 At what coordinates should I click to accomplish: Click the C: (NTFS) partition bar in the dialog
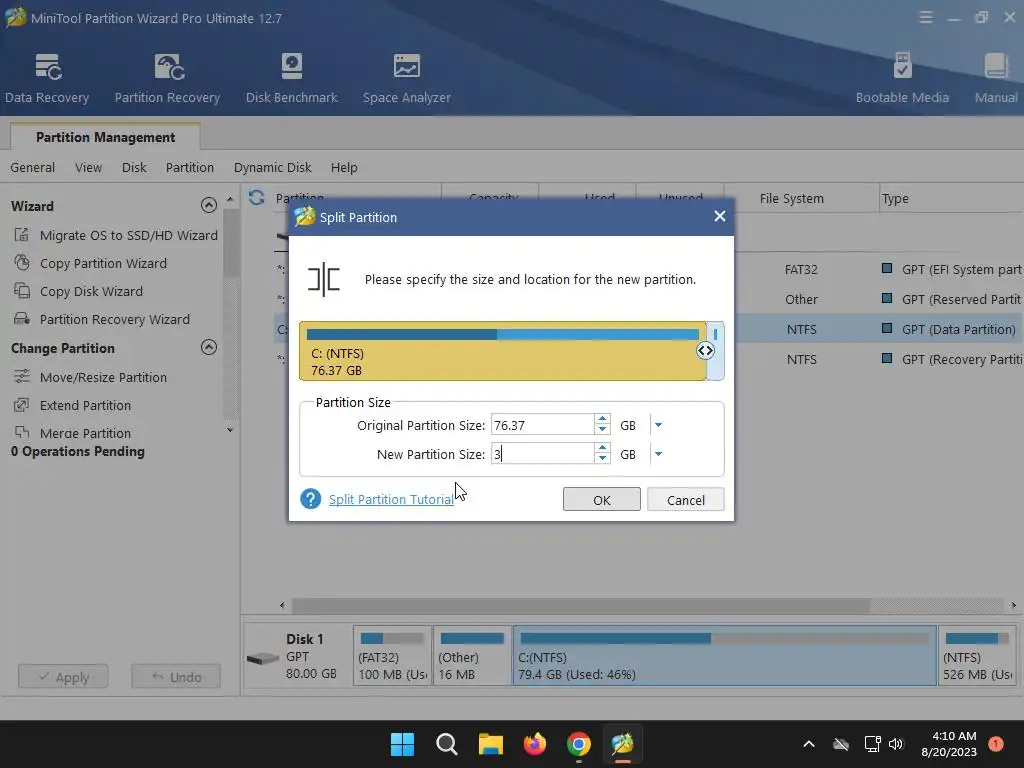pos(502,351)
